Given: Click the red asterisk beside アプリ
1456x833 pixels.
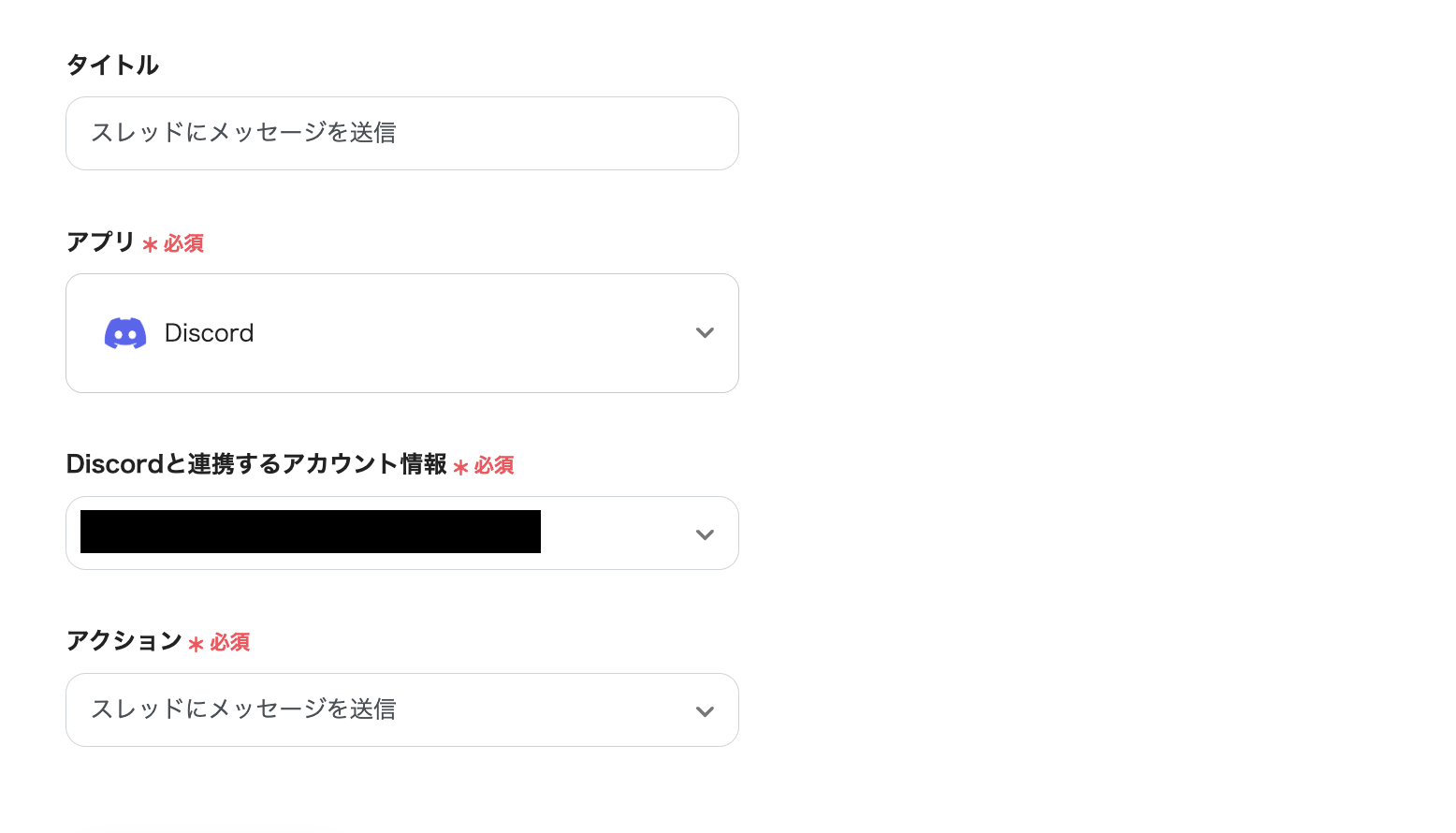Looking at the screenshot, I should (150, 245).
